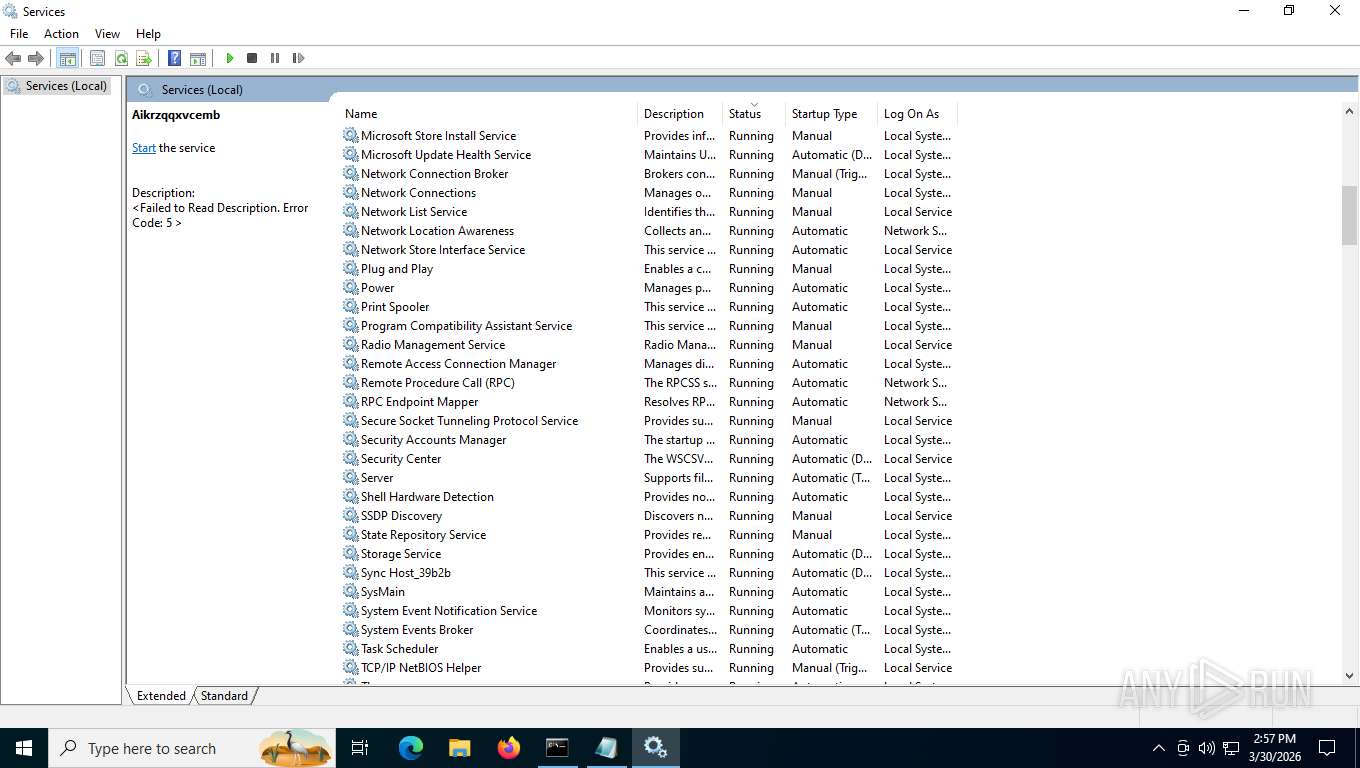Toggle Show/Hide Console Tree button
The width and height of the screenshot is (1360, 768).
point(67,58)
